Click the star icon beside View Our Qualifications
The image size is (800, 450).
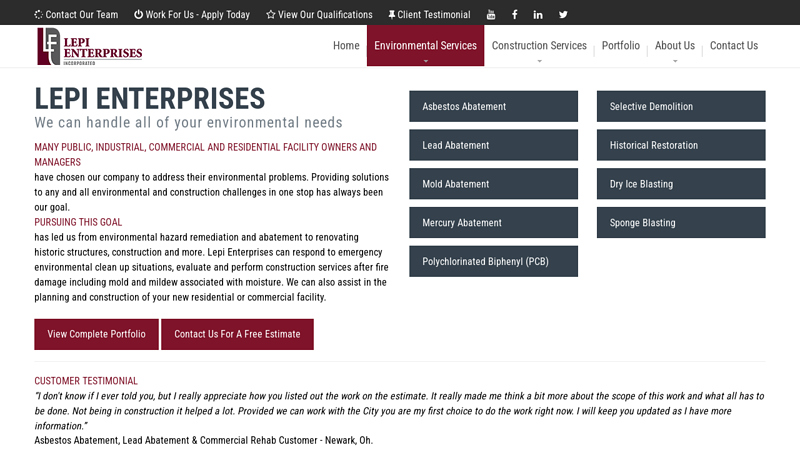(x=271, y=15)
